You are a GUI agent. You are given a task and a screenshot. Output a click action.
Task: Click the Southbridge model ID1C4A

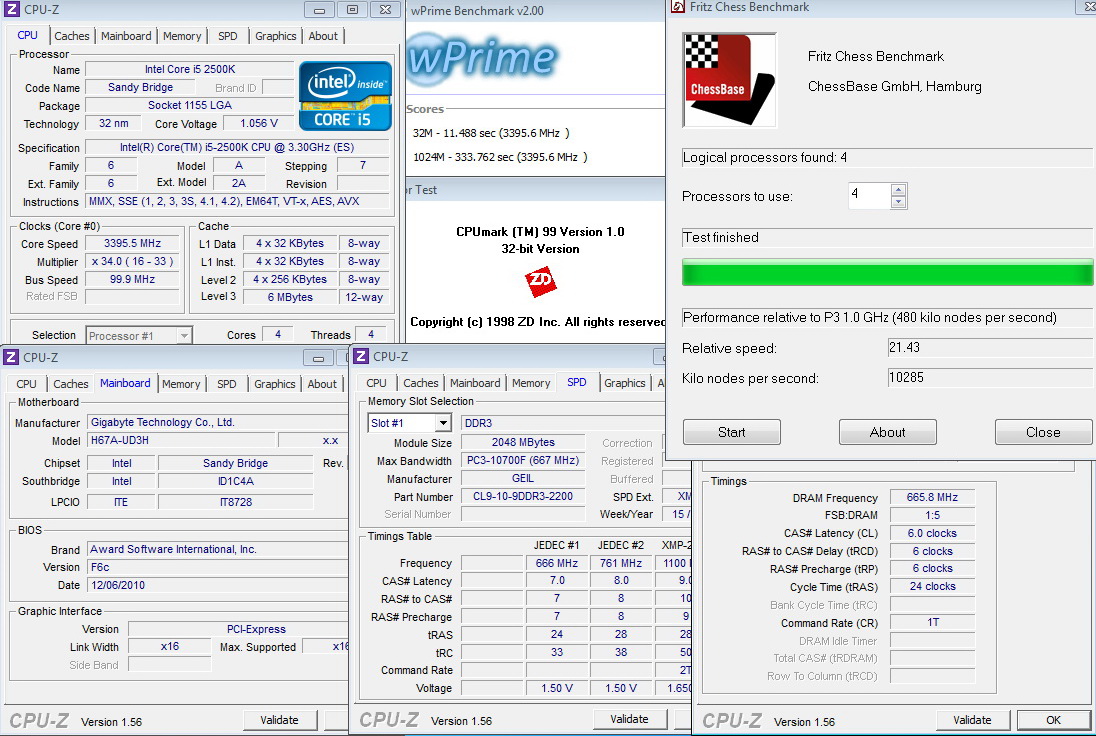coord(236,481)
